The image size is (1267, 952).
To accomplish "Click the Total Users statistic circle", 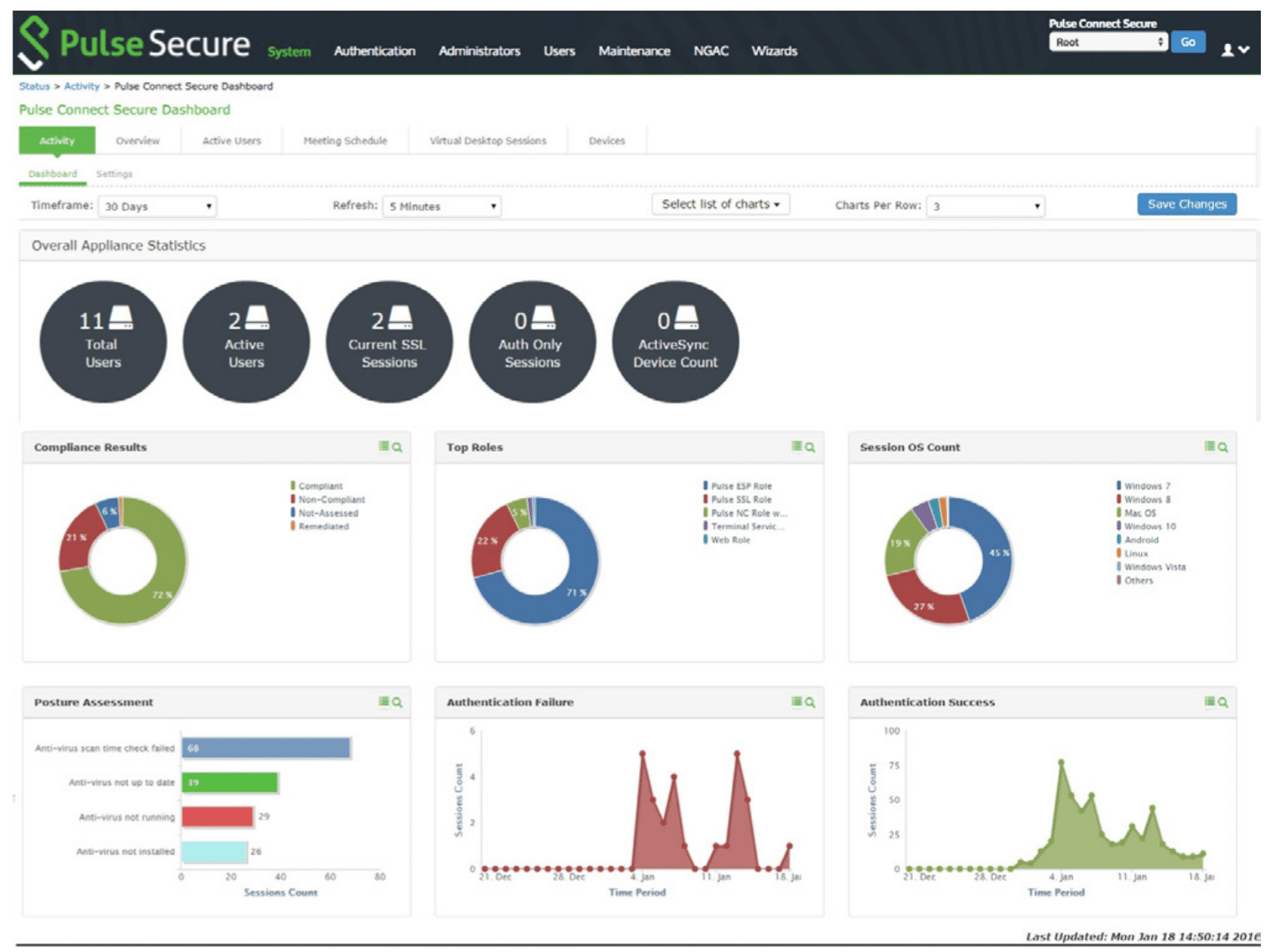I will coord(103,342).
